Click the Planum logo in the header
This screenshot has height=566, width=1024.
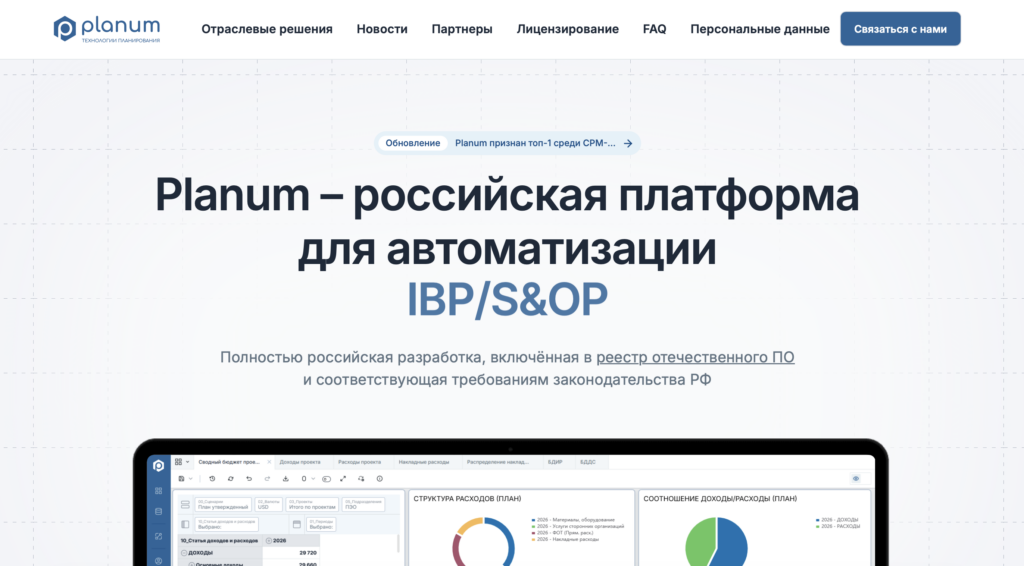pyautogui.click(x=106, y=29)
